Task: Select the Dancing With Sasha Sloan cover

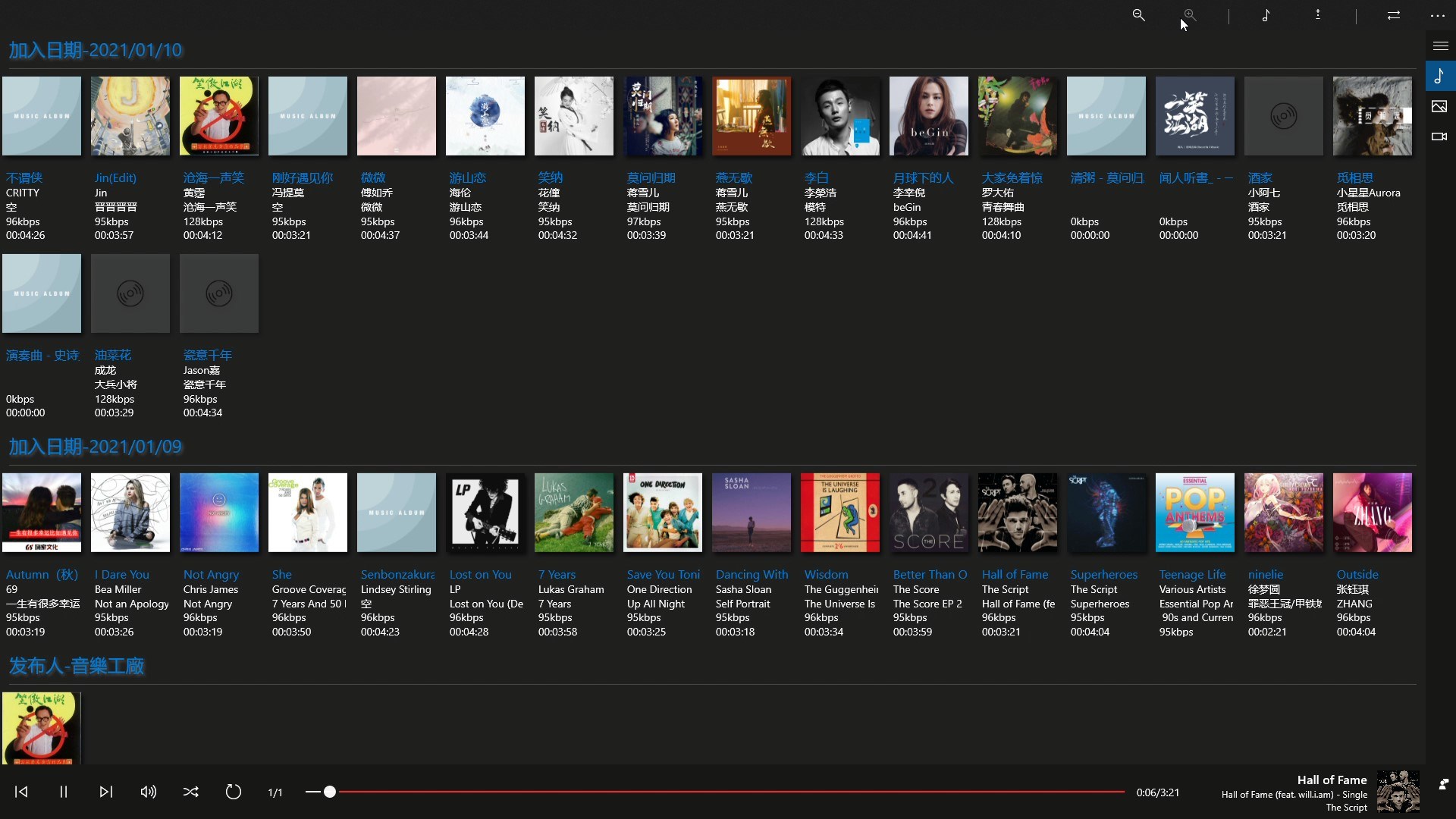Action: point(752,513)
